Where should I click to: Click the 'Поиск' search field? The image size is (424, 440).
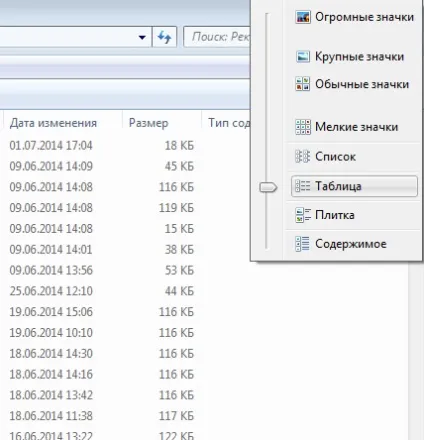coord(217,37)
